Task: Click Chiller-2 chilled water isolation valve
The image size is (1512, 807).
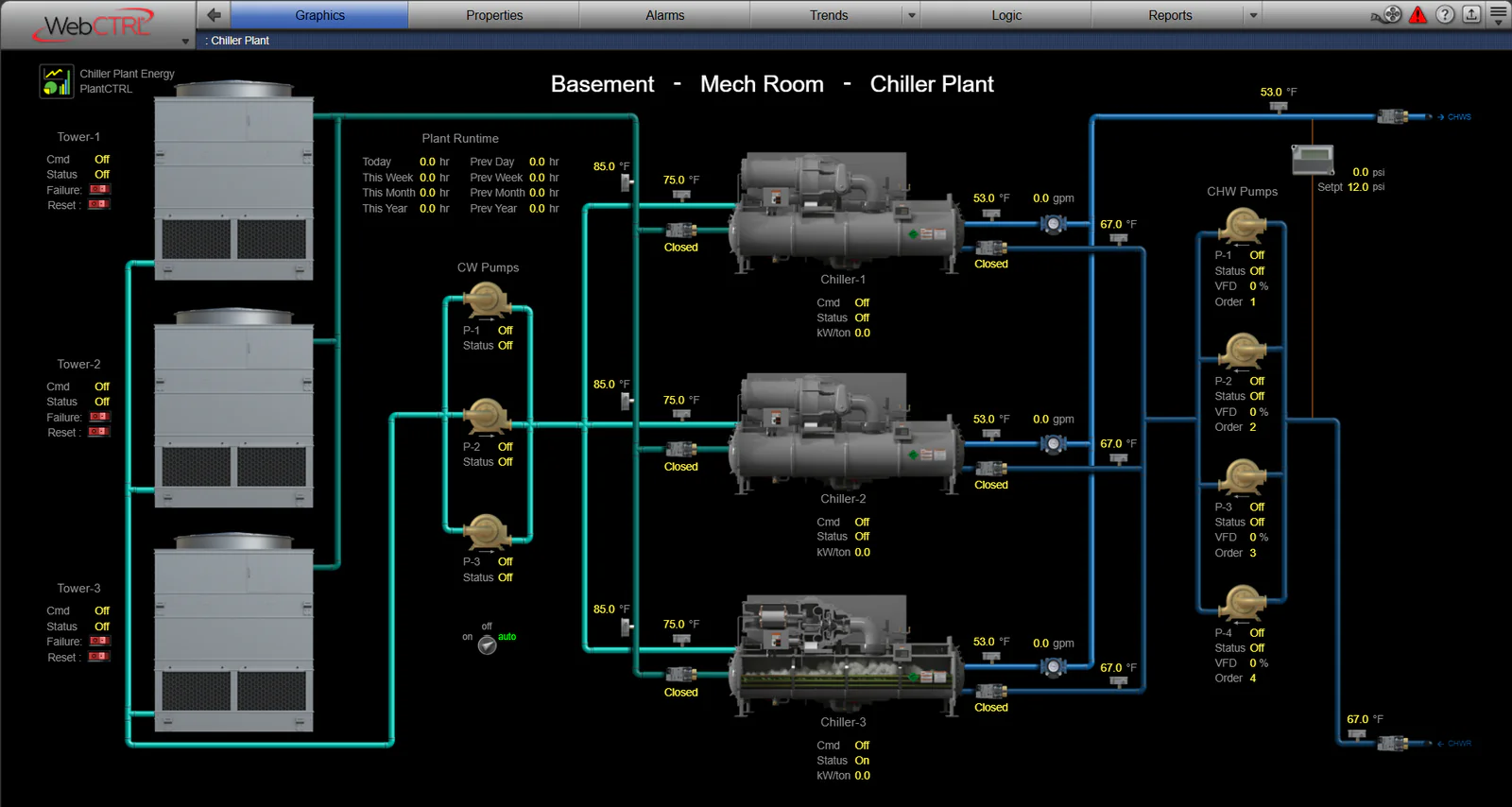Action: (990, 468)
